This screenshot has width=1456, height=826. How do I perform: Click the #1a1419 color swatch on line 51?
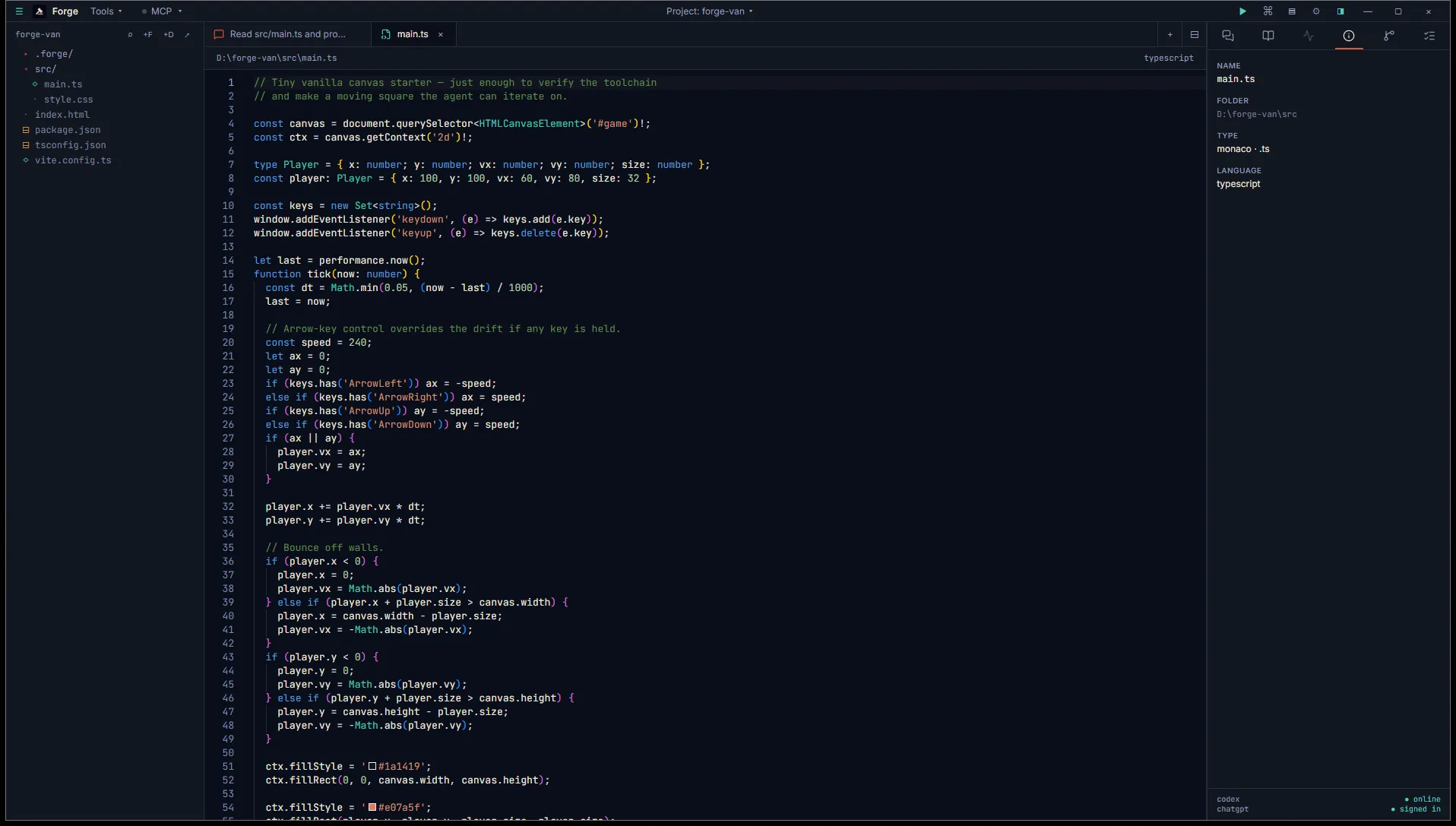click(372, 766)
